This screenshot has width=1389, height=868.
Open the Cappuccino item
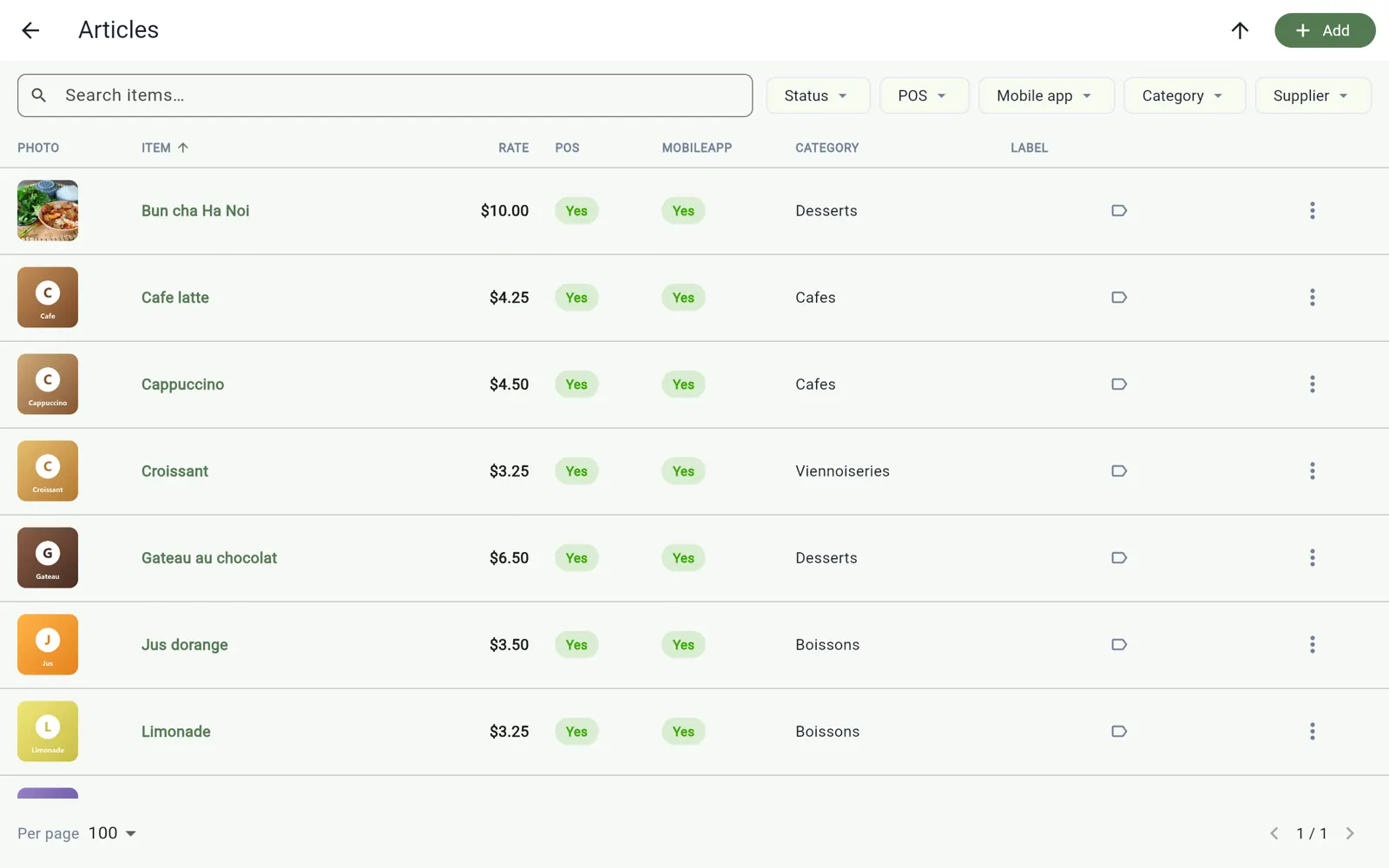[182, 385]
